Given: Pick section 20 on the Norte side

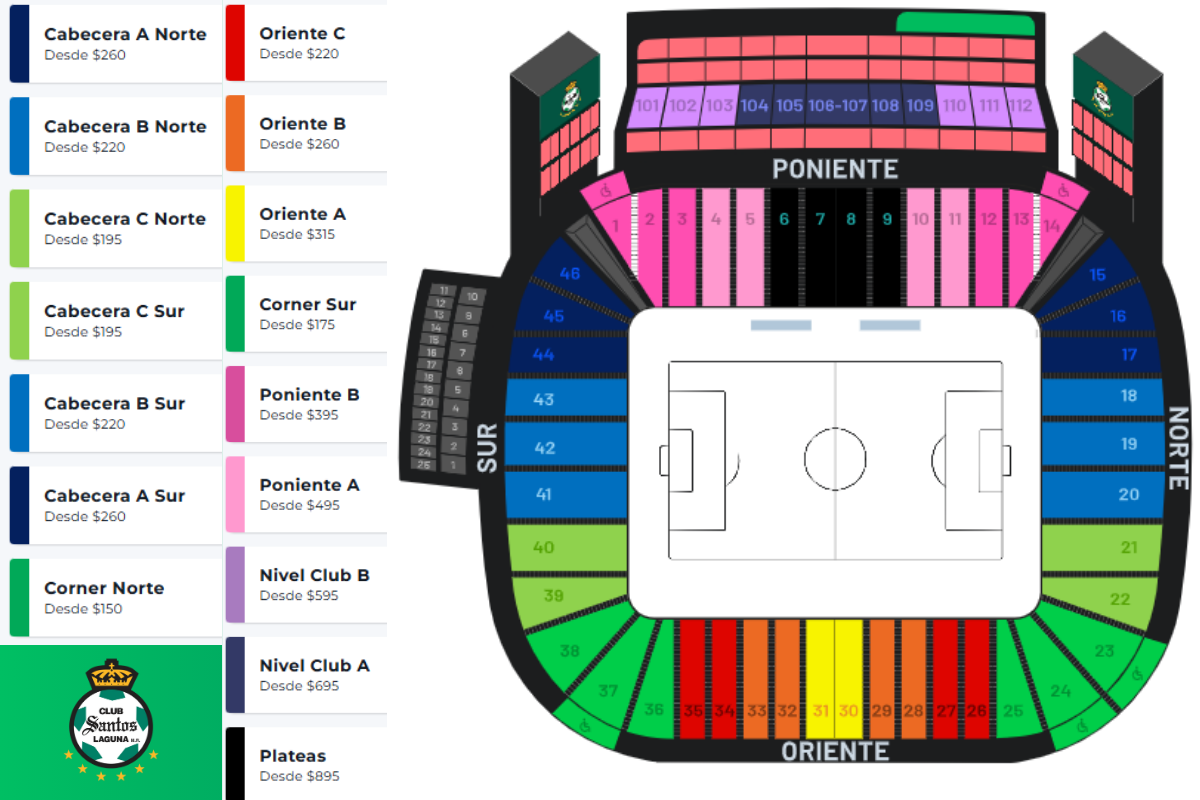Looking at the screenshot, I should point(1129,494).
